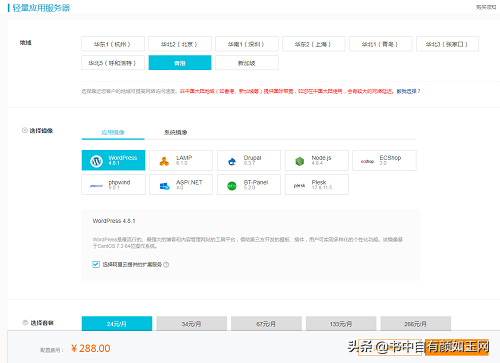Select the 266元/月 plan
500x363 pixels.
point(415,324)
